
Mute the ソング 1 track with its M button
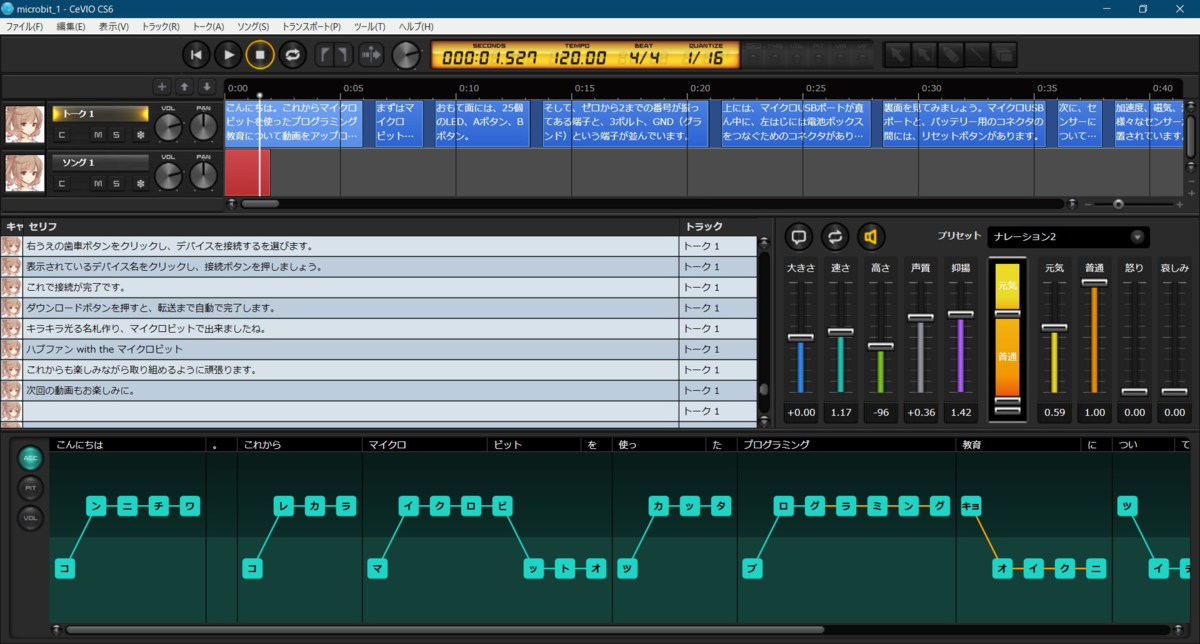(x=97, y=183)
